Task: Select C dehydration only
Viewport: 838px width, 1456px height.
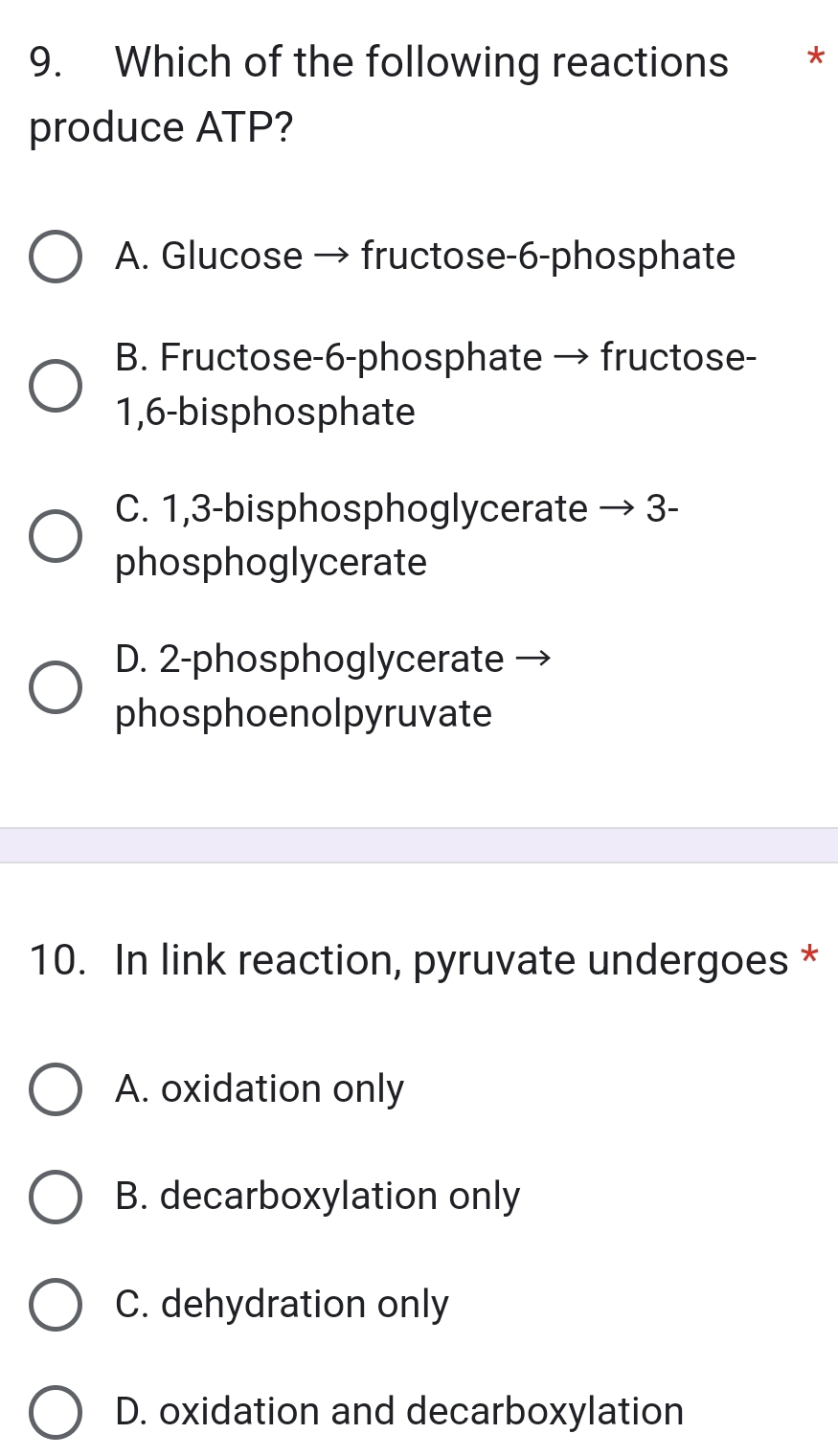Action: click(55, 1303)
